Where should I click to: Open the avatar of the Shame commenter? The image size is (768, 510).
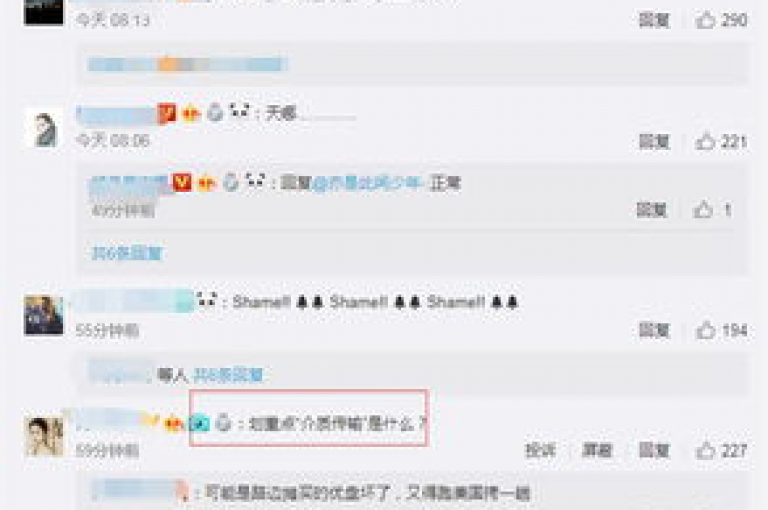[44, 316]
